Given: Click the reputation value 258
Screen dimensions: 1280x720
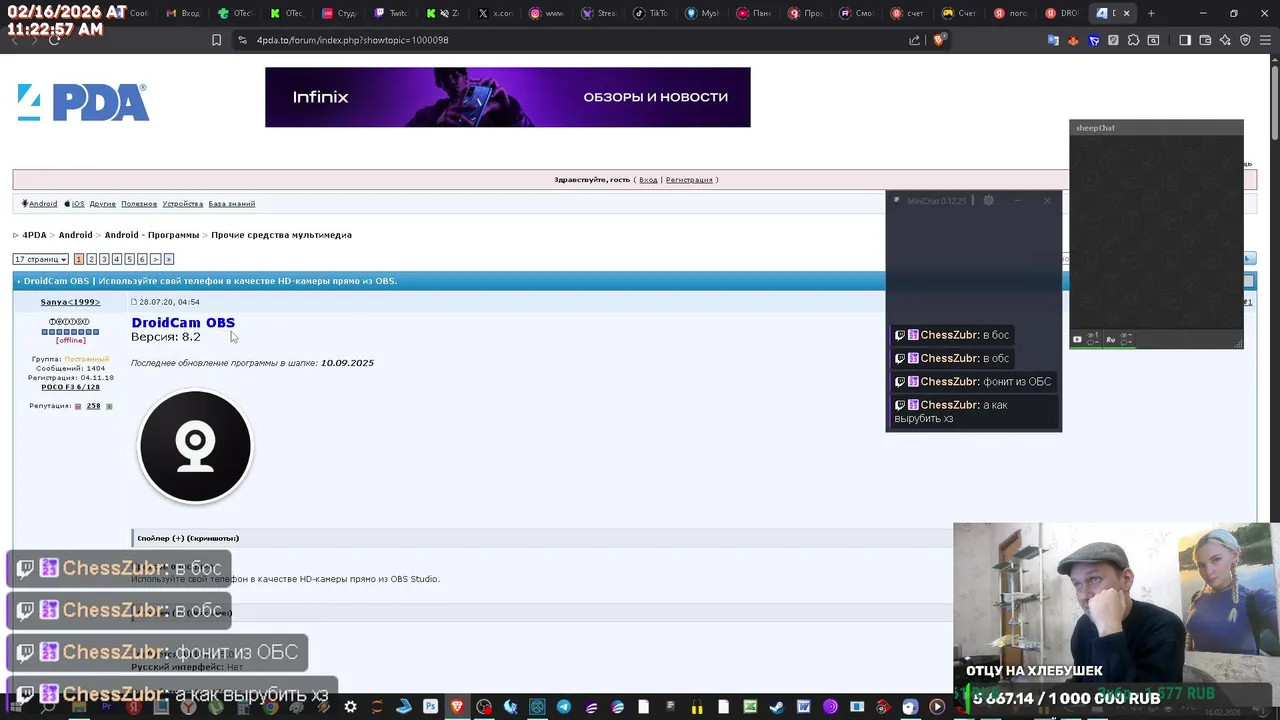Looking at the screenshot, I should point(93,406).
